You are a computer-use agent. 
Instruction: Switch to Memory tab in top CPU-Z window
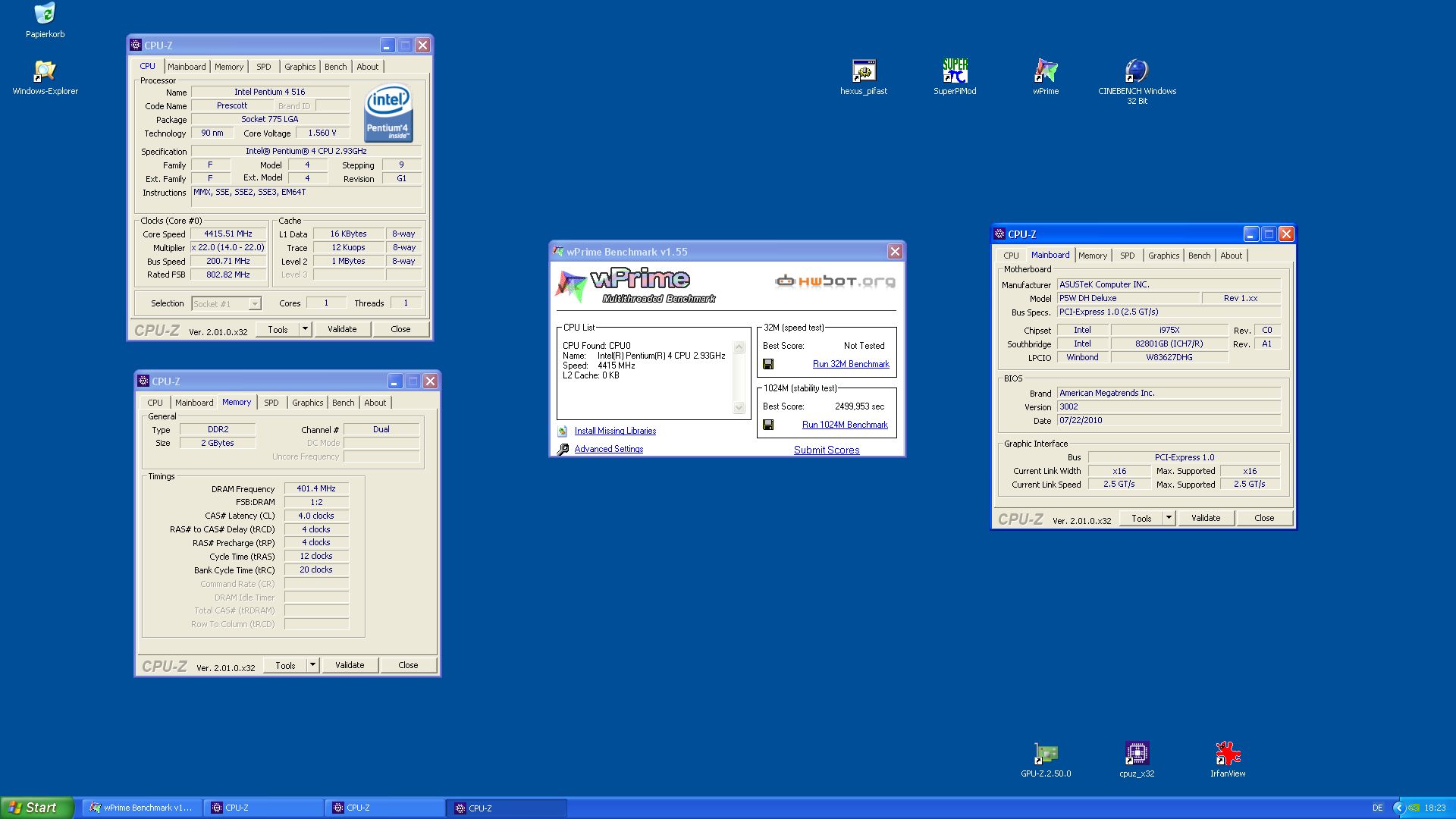[x=229, y=67]
